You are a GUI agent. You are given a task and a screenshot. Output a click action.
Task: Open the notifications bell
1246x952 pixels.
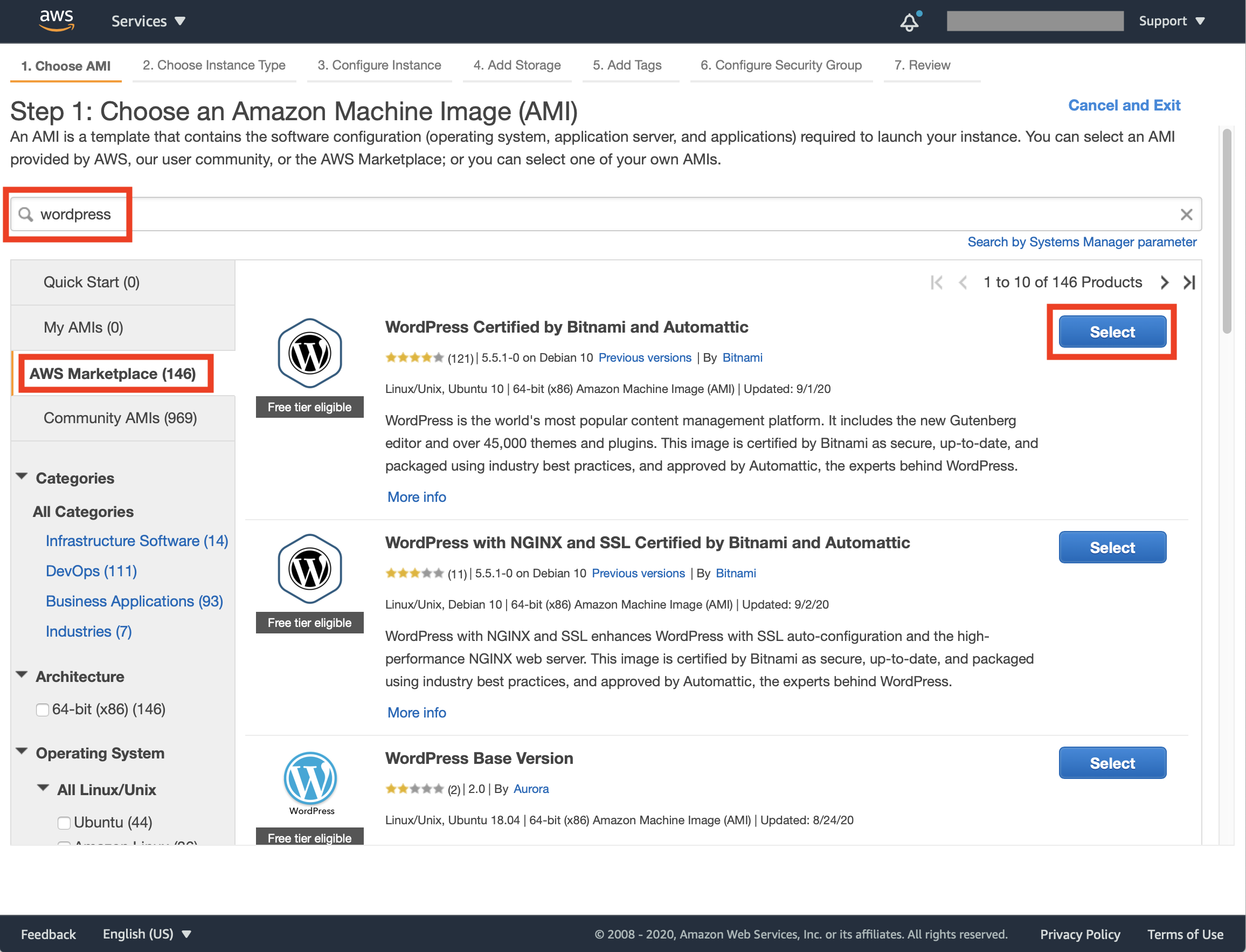tap(910, 22)
